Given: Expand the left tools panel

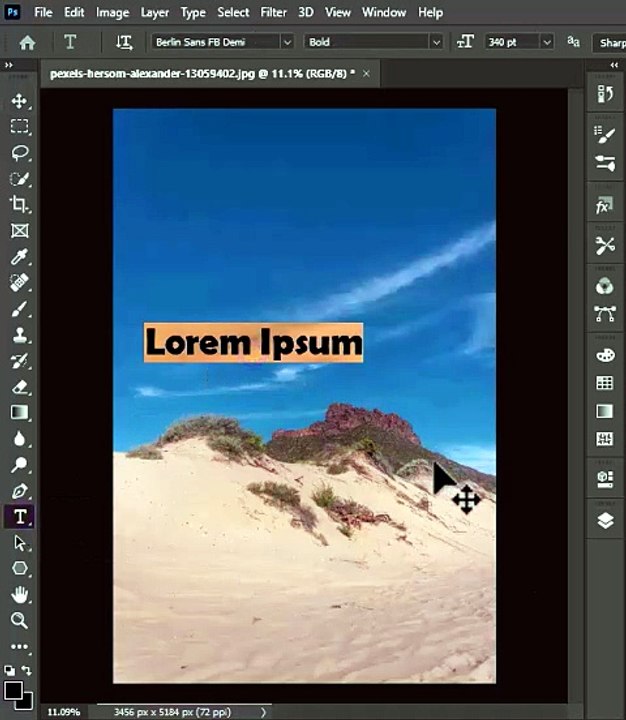Looking at the screenshot, I should [9, 65].
